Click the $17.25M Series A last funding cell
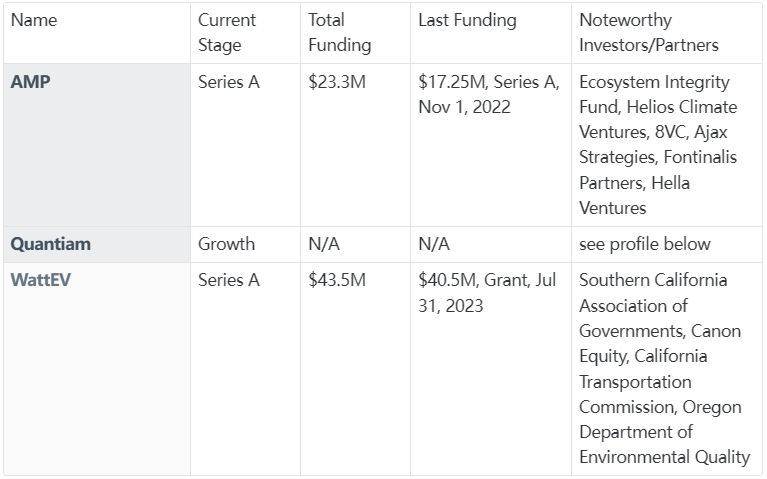767x479 pixels. [491, 145]
